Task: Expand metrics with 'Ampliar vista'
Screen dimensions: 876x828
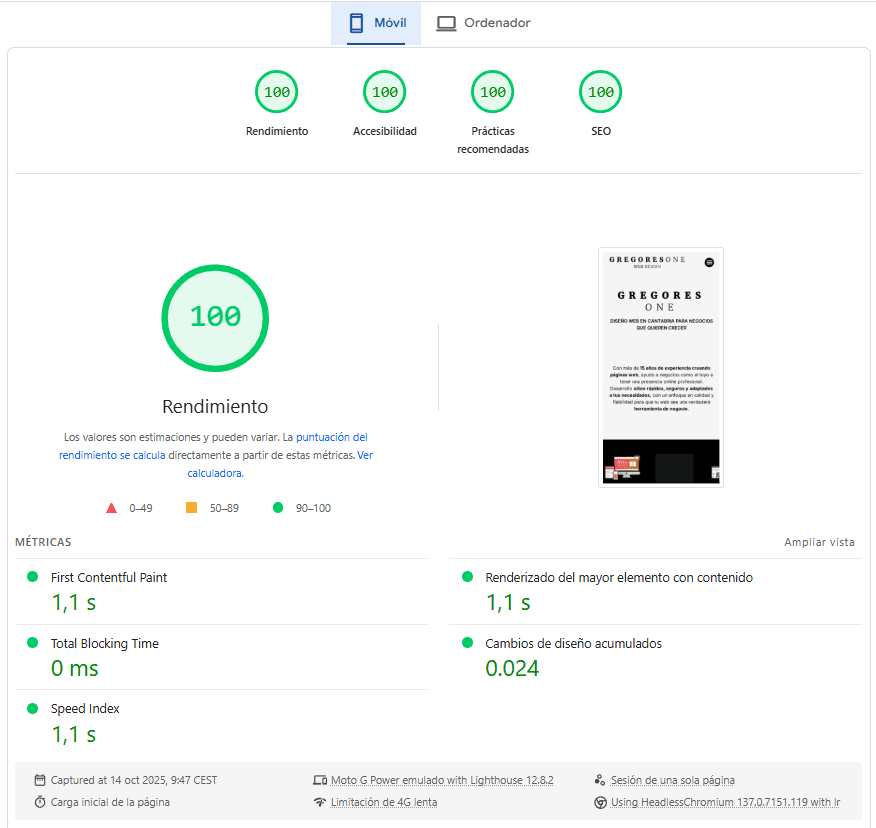Action: [819, 542]
